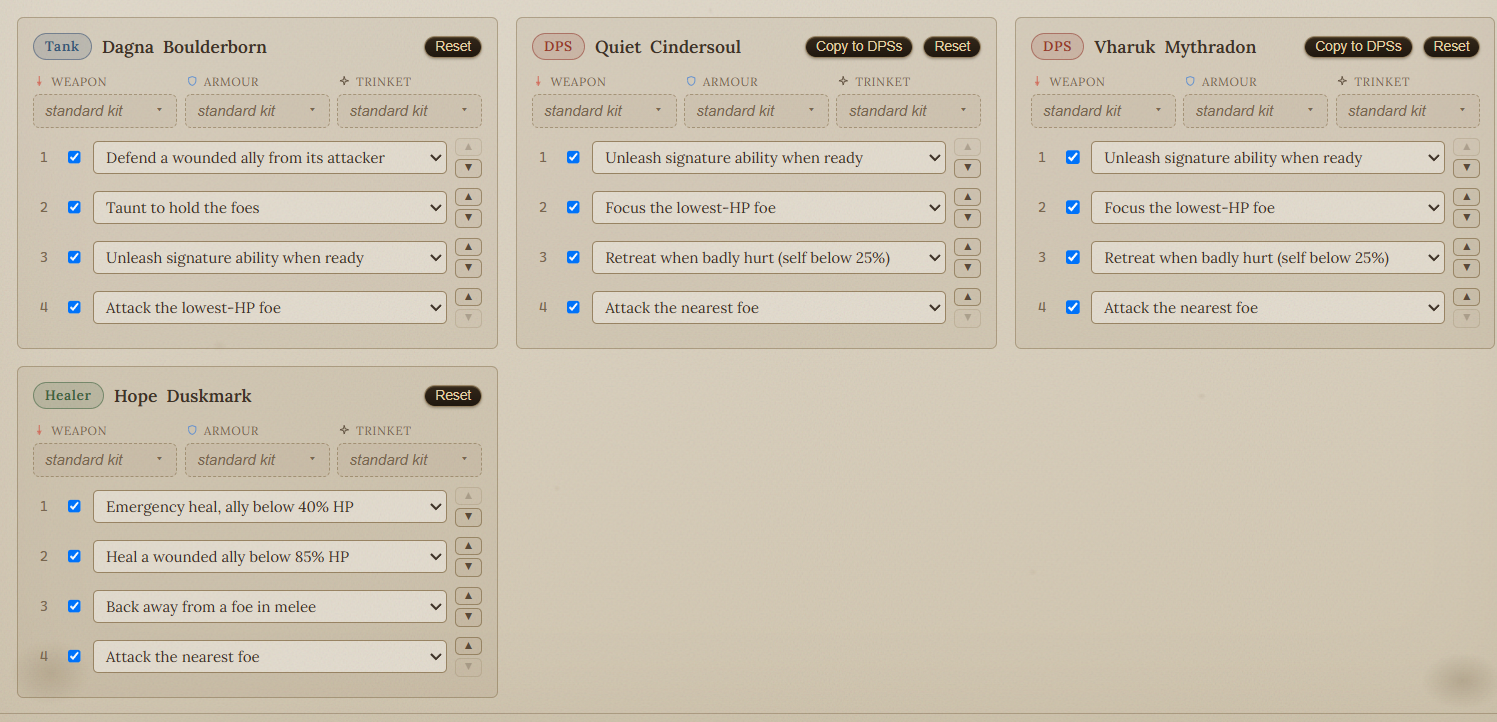Click Quiet Cindersoul's DPS role badge
The height and width of the screenshot is (722, 1497).
click(558, 47)
